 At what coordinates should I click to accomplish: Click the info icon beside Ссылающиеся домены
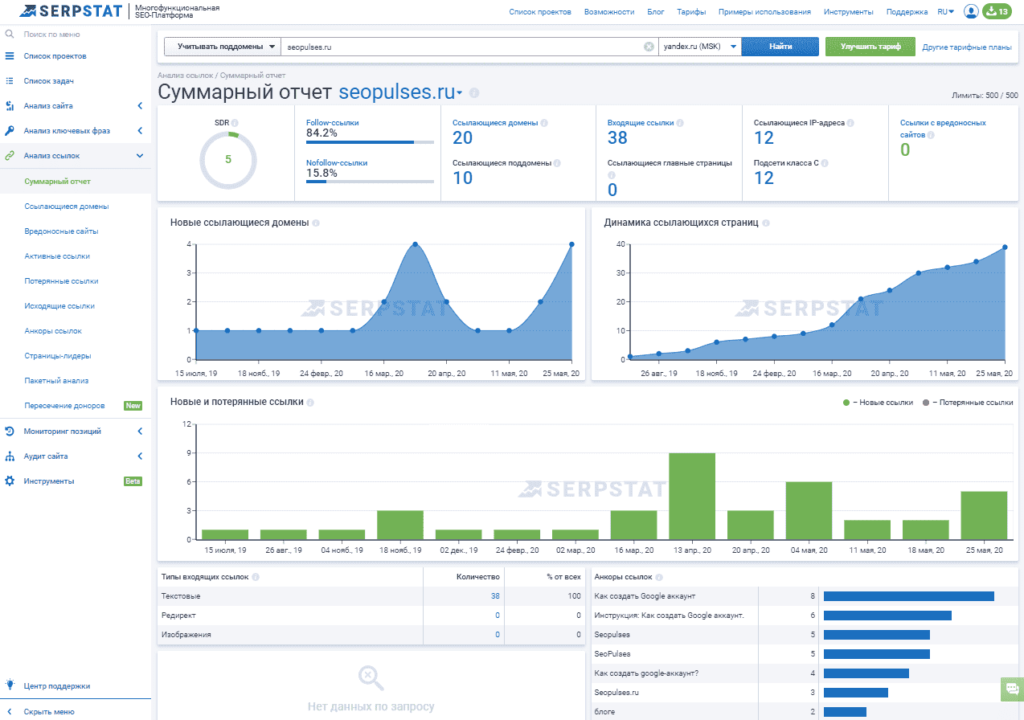pyautogui.click(x=544, y=123)
